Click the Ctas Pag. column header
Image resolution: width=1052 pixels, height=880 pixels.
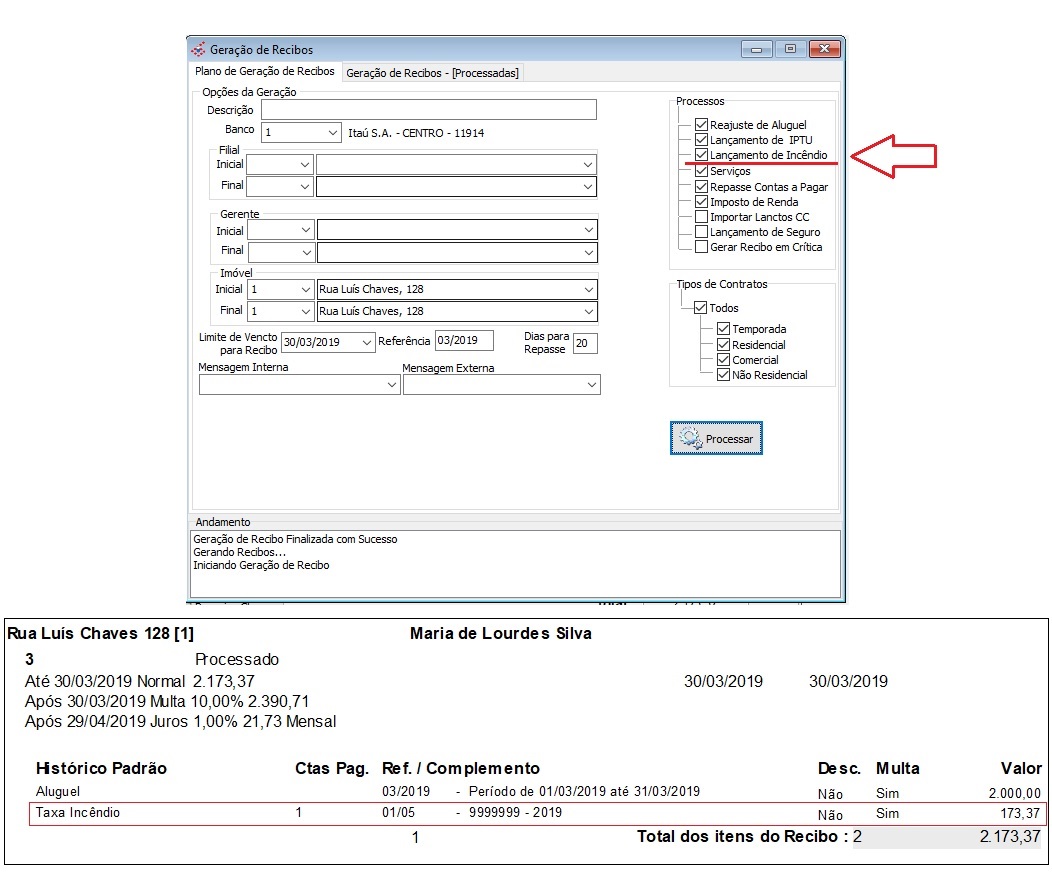332,769
